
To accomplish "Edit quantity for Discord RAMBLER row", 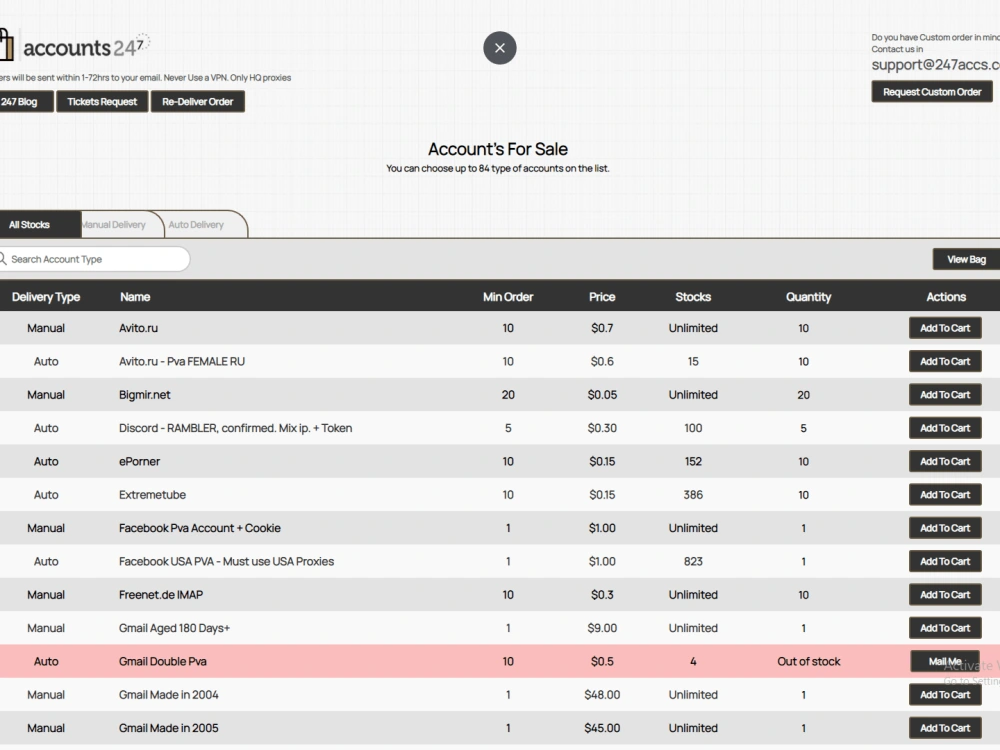I will (804, 428).
